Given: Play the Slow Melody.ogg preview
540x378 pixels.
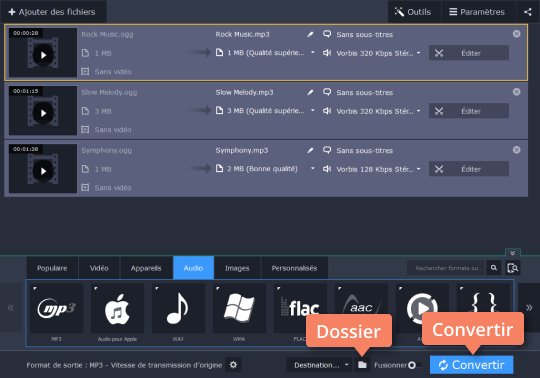Looking at the screenshot, I should (x=43, y=113).
